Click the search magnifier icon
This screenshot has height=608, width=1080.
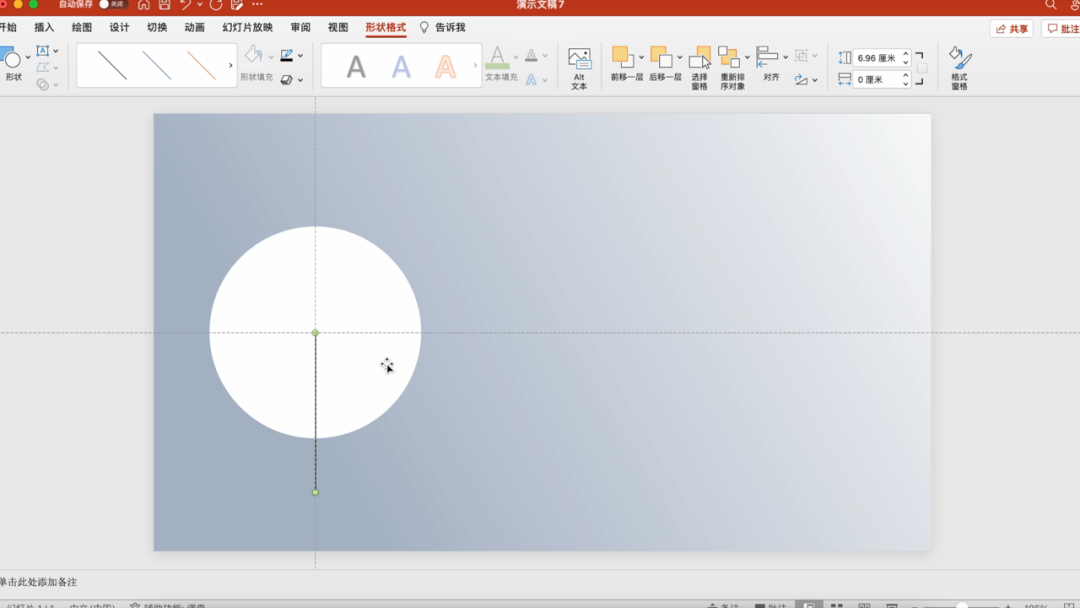pos(1050,5)
